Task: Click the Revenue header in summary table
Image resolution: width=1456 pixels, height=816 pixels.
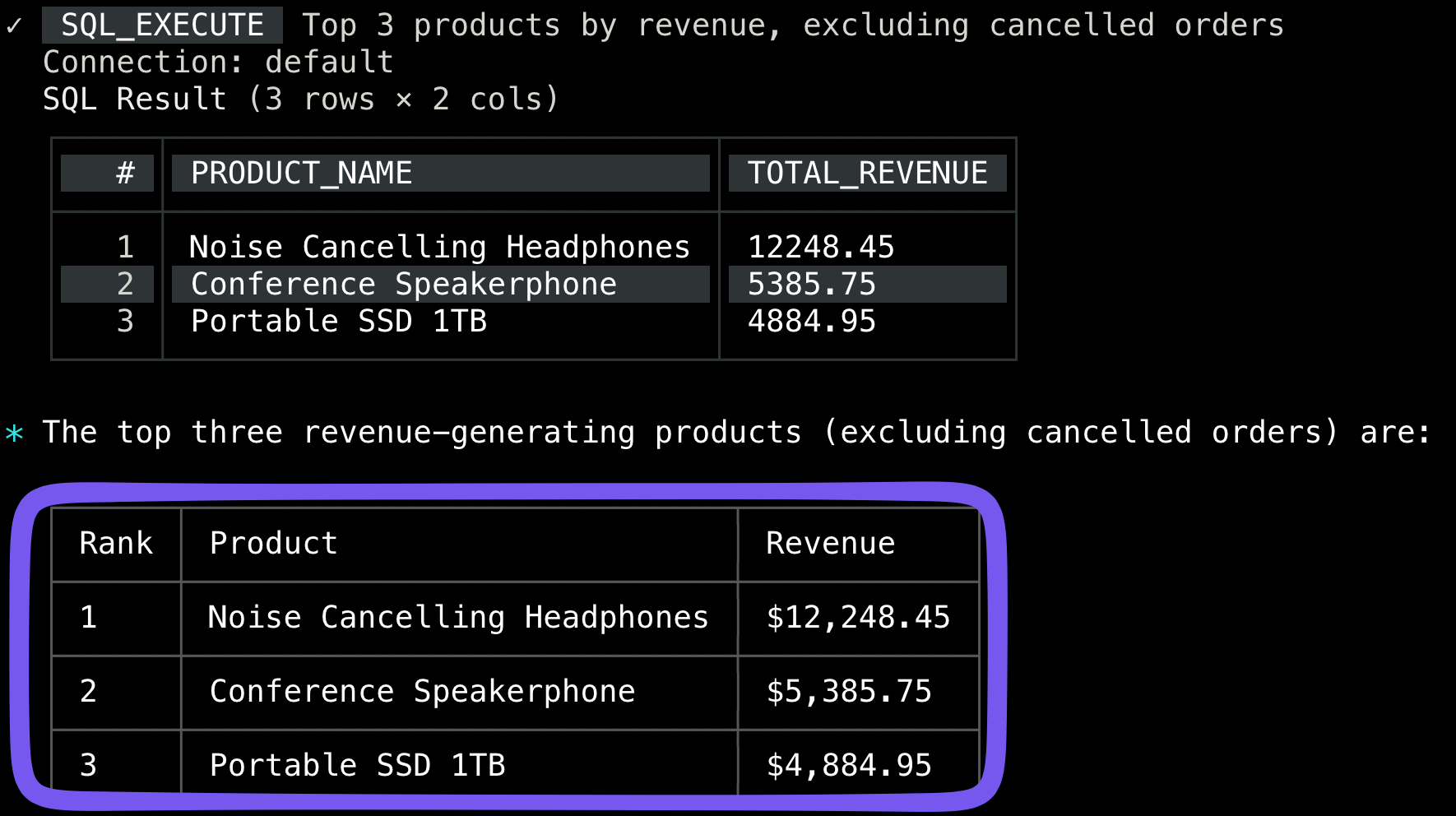Action: coord(831,543)
